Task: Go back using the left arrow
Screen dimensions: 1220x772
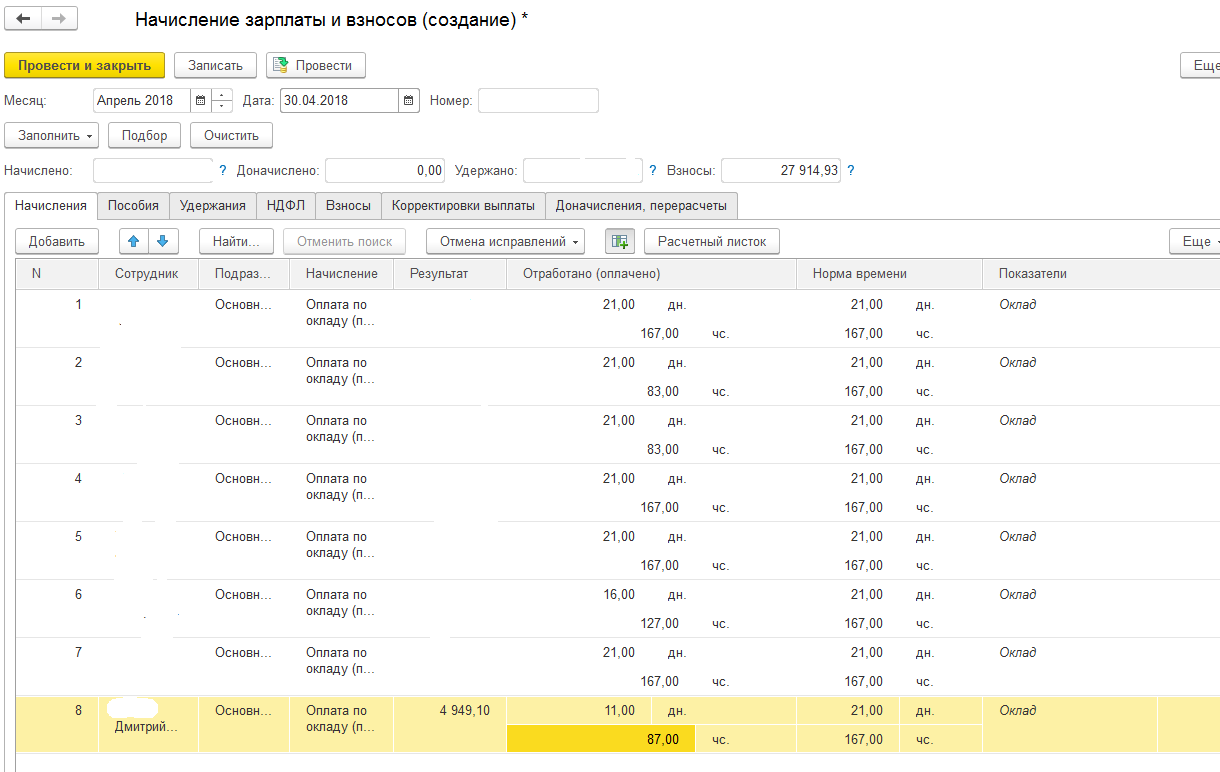Action: pos(24,20)
